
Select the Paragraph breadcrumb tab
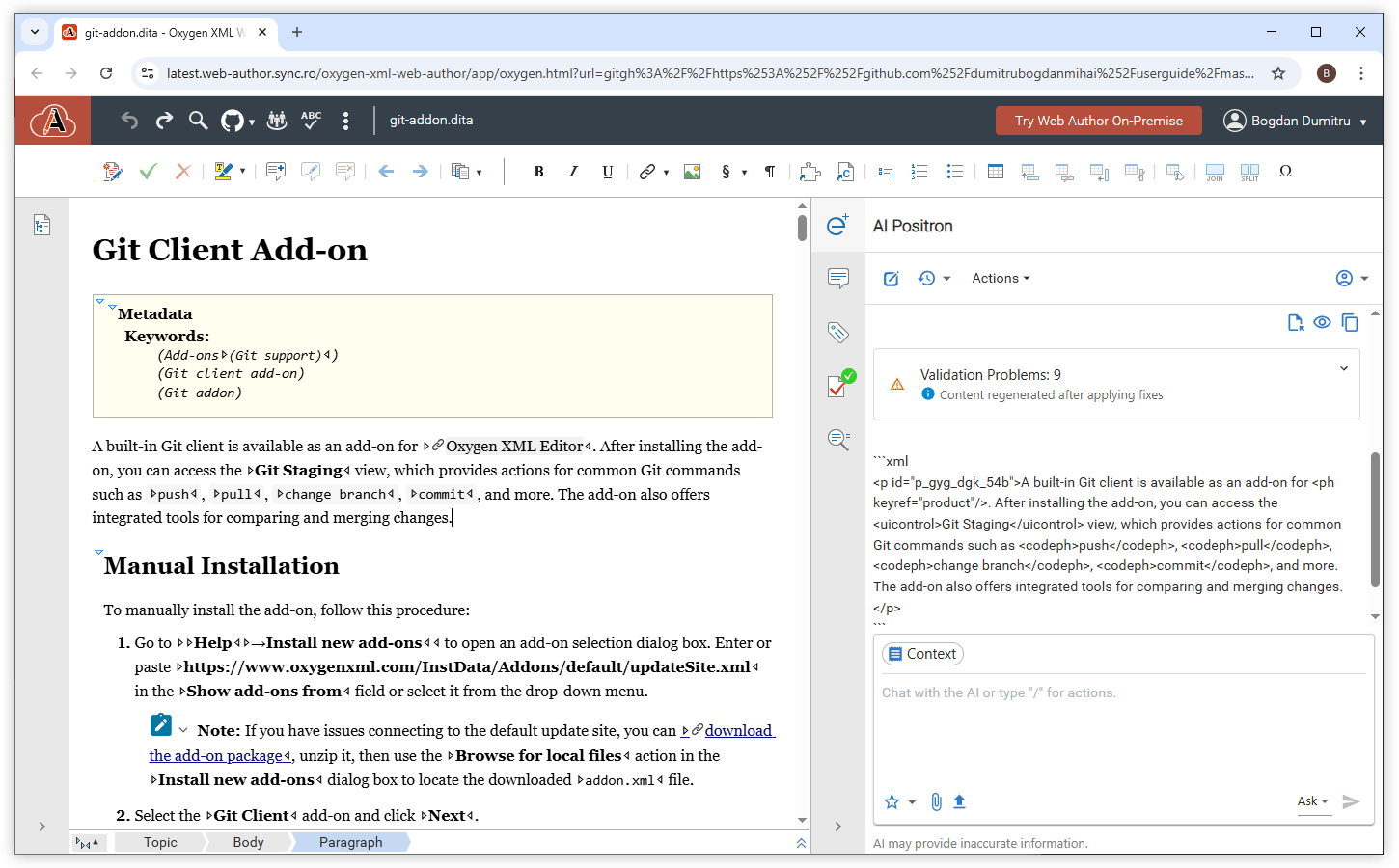click(350, 842)
